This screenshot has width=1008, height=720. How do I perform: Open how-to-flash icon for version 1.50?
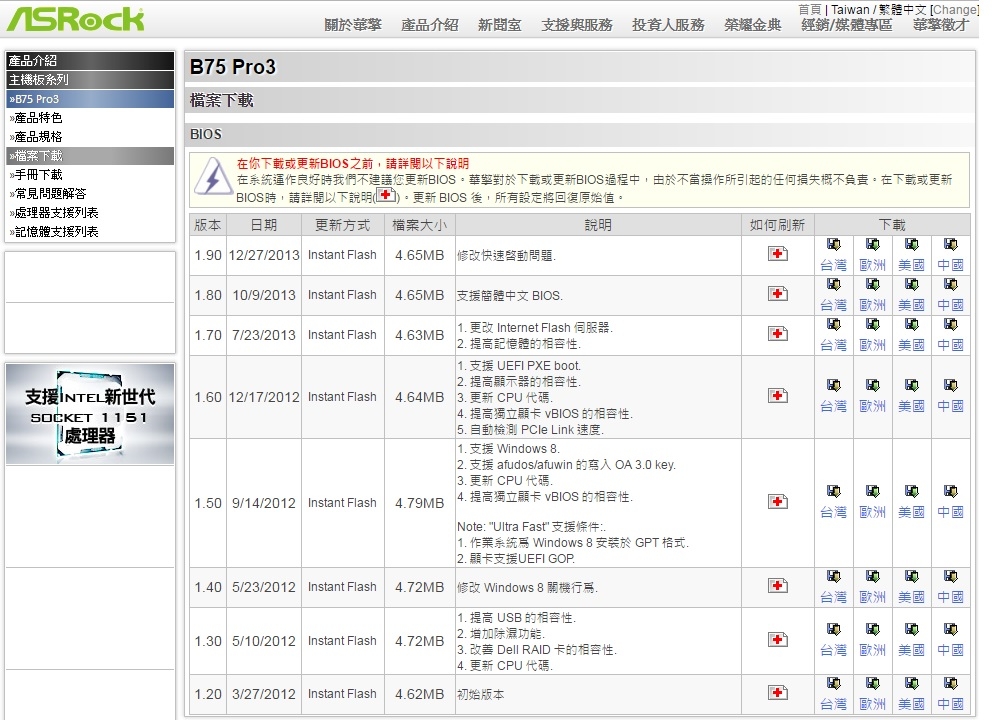click(x=778, y=501)
